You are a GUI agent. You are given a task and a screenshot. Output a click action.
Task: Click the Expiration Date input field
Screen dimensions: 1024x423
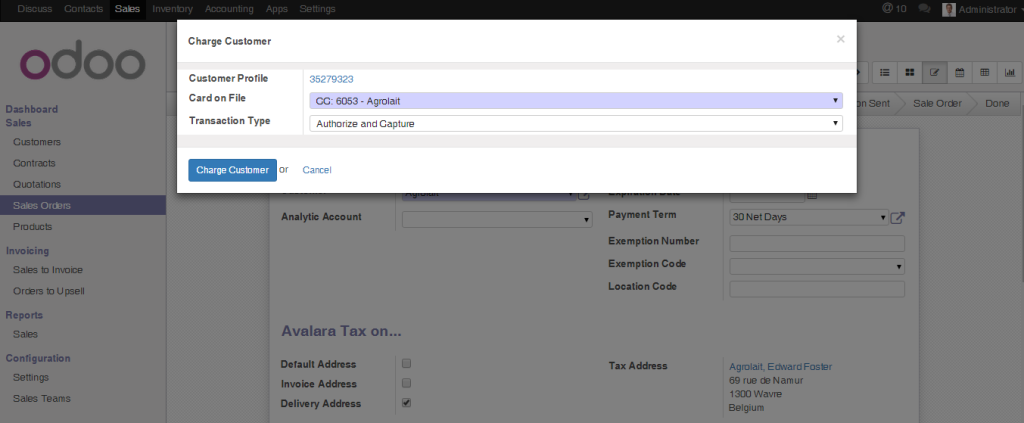tap(767, 195)
